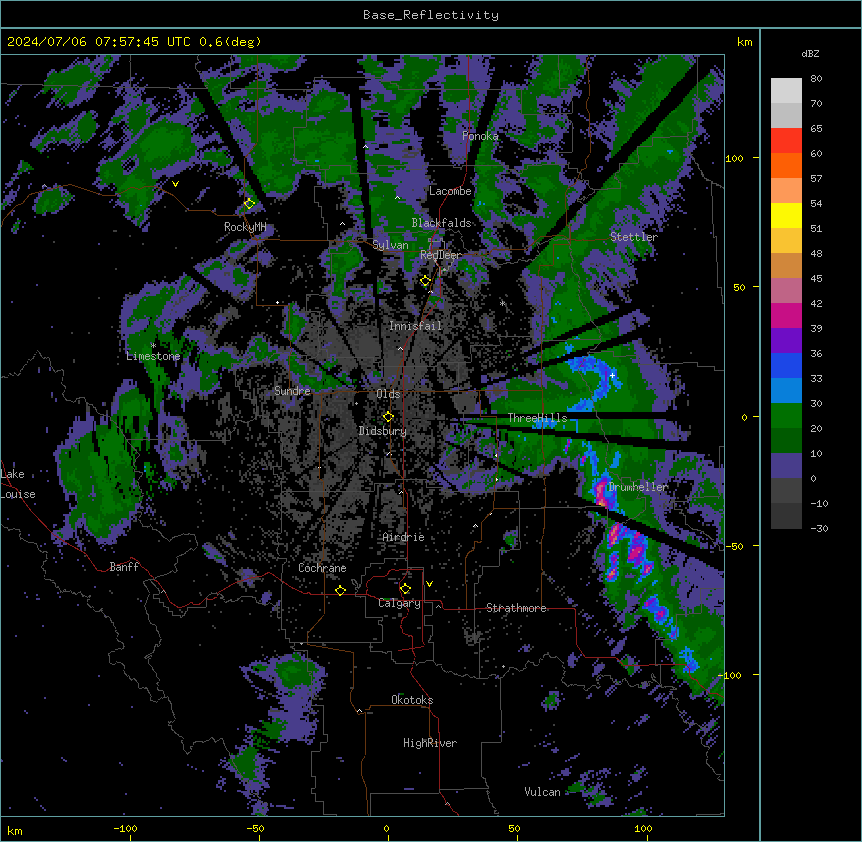Click the Sylvan label
The width and height of the screenshot is (862, 842).
pos(390,245)
